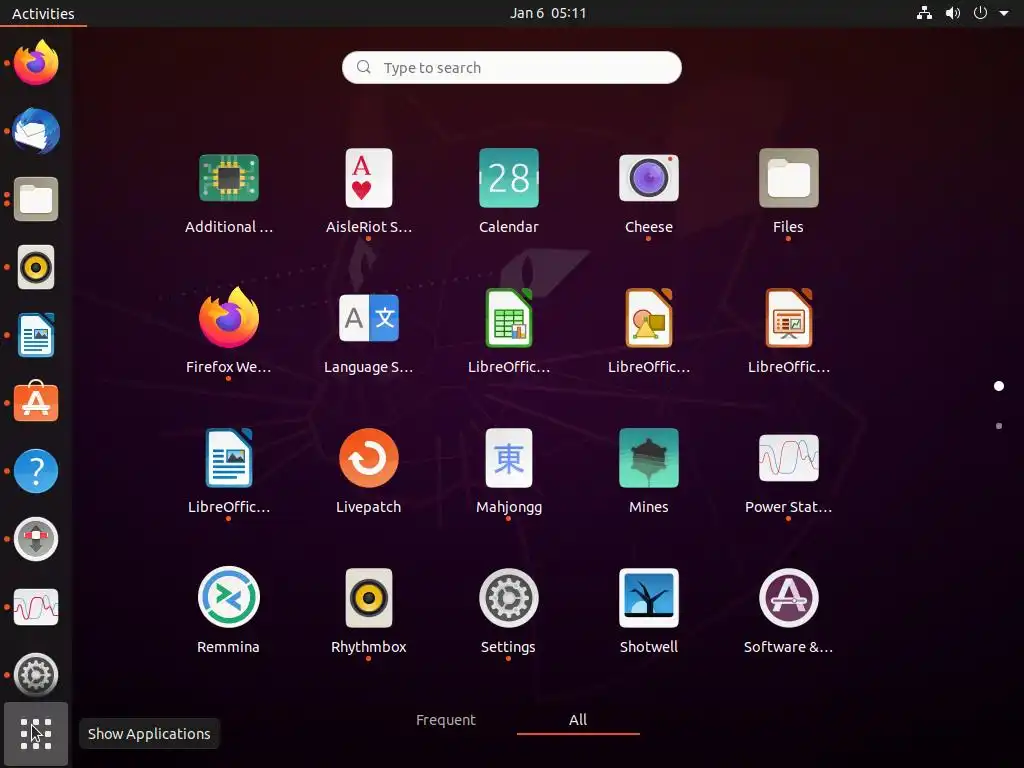Click Power Statistics graph icon in the dock
Image resolution: width=1024 pixels, height=768 pixels.
pyautogui.click(x=36, y=607)
